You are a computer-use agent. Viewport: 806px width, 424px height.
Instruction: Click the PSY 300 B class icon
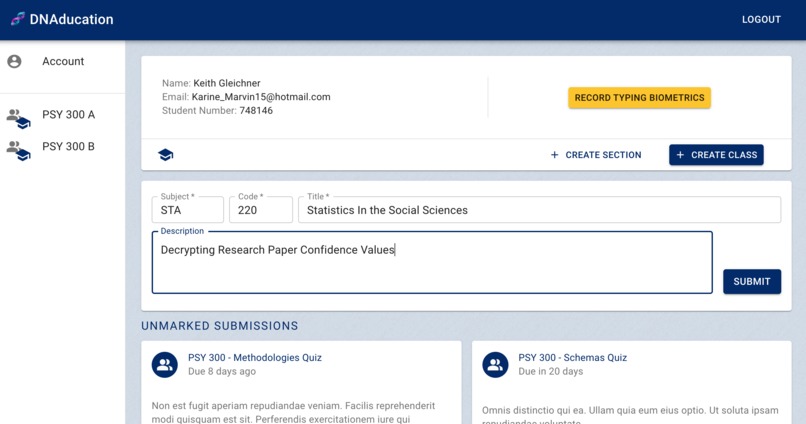[x=19, y=151]
